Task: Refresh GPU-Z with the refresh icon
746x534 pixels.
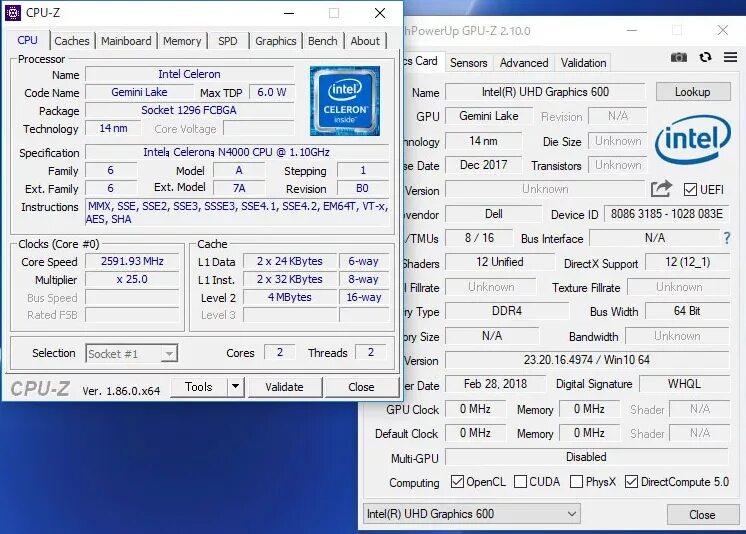Action: coord(705,58)
